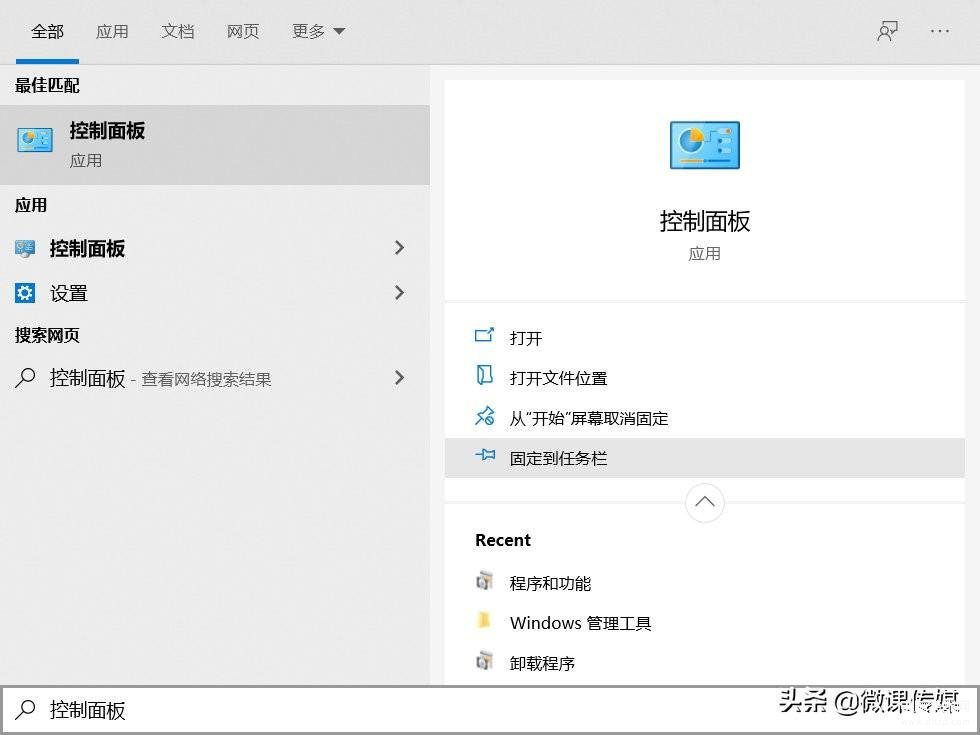Click the pin to taskbar icon
This screenshot has width=980, height=735.
484,455
